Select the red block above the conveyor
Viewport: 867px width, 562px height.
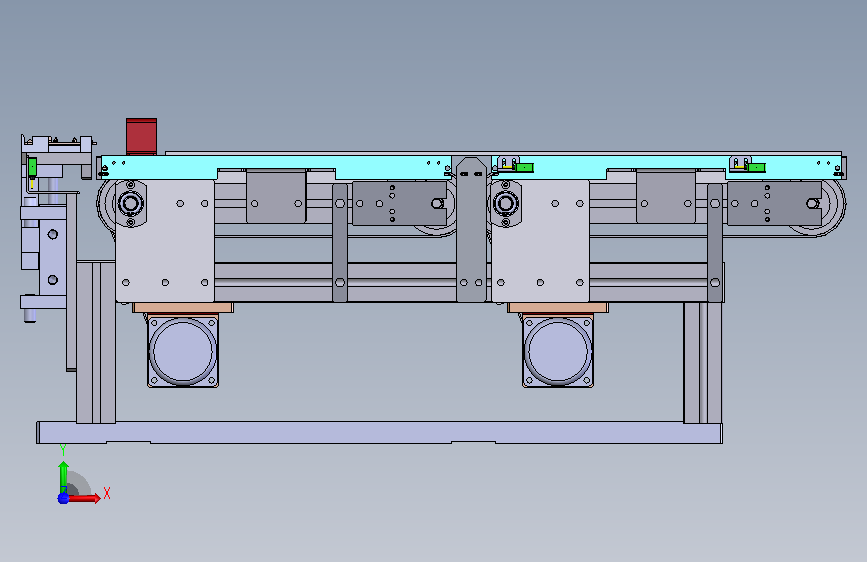point(142,136)
